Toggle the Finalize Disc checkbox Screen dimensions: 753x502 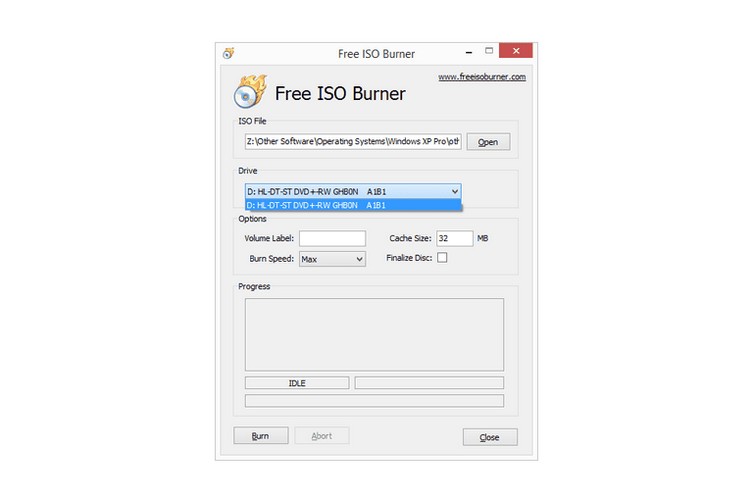442,258
